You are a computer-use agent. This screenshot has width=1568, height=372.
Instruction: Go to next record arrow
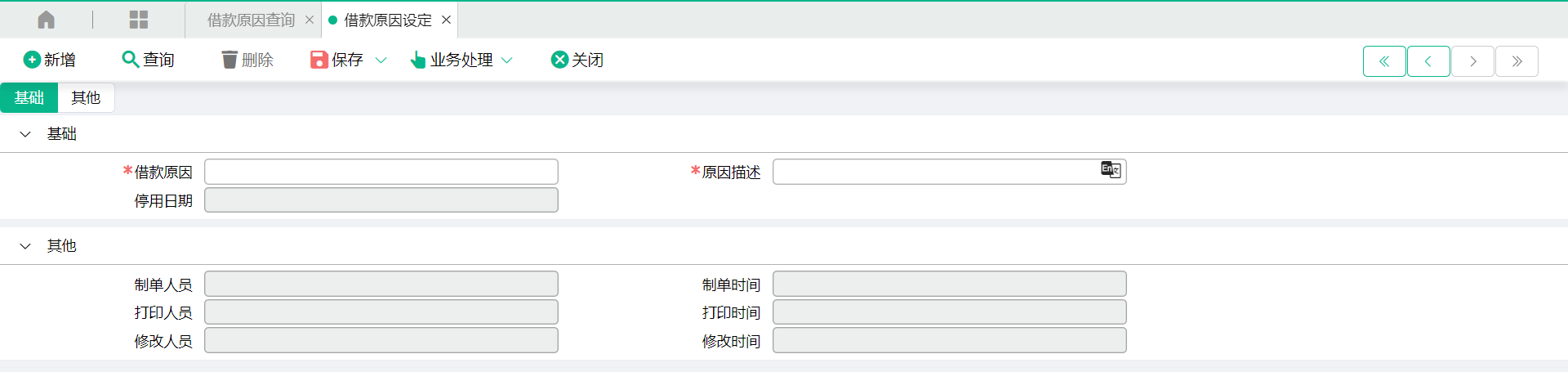pos(1472,61)
